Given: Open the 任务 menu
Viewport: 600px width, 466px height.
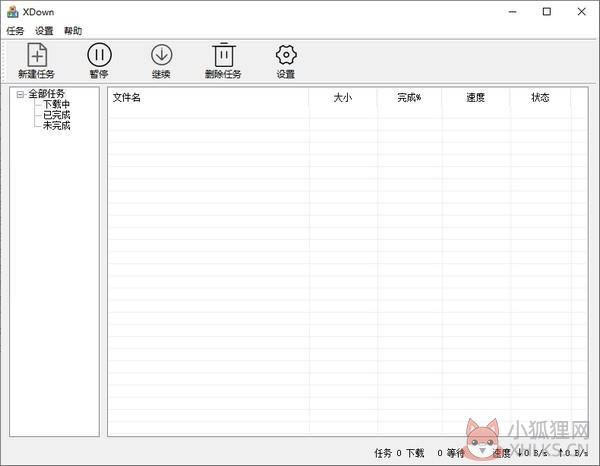Looking at the screenshot, I should [15, 31].
